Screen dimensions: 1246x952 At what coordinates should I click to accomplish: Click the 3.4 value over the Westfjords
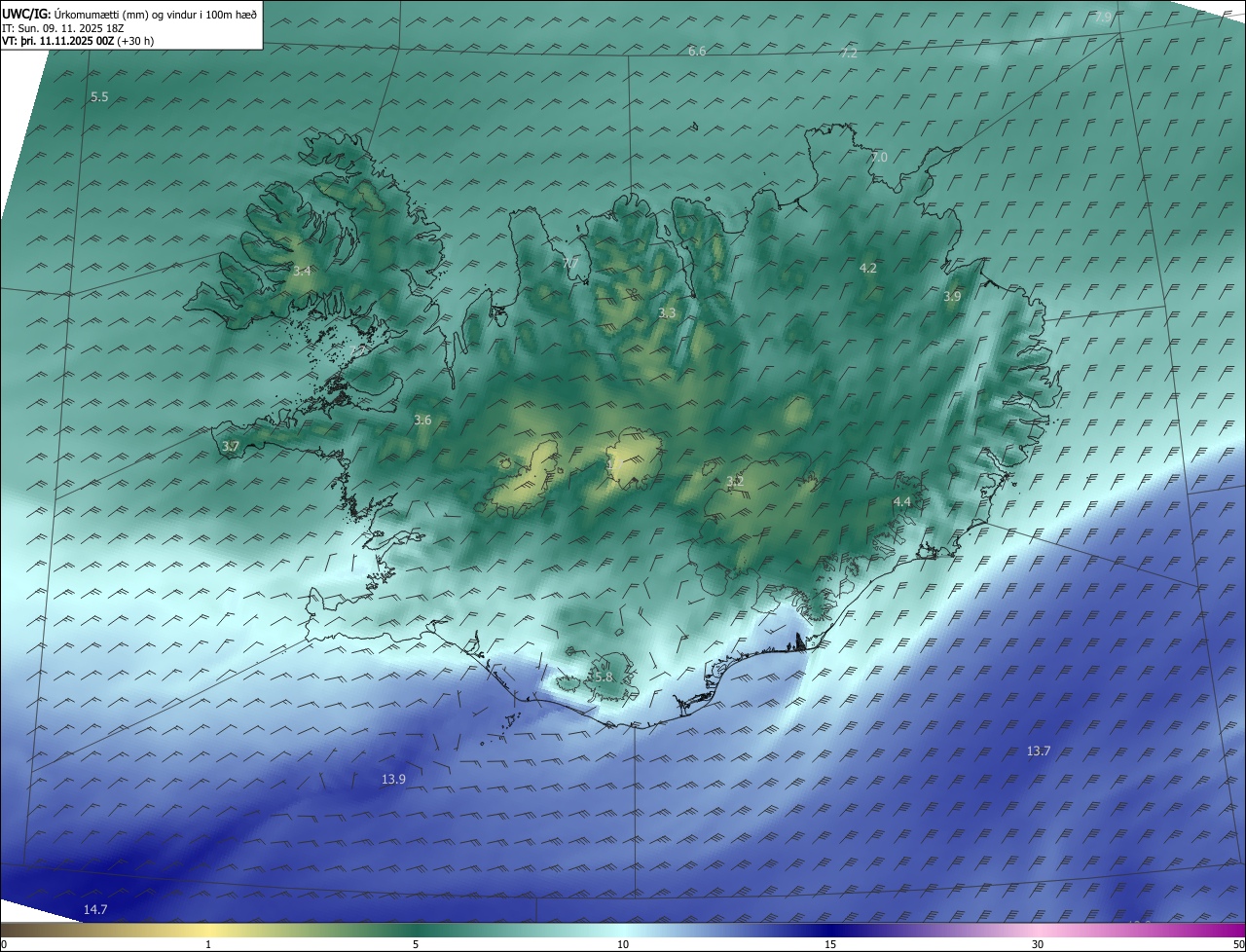302,271
